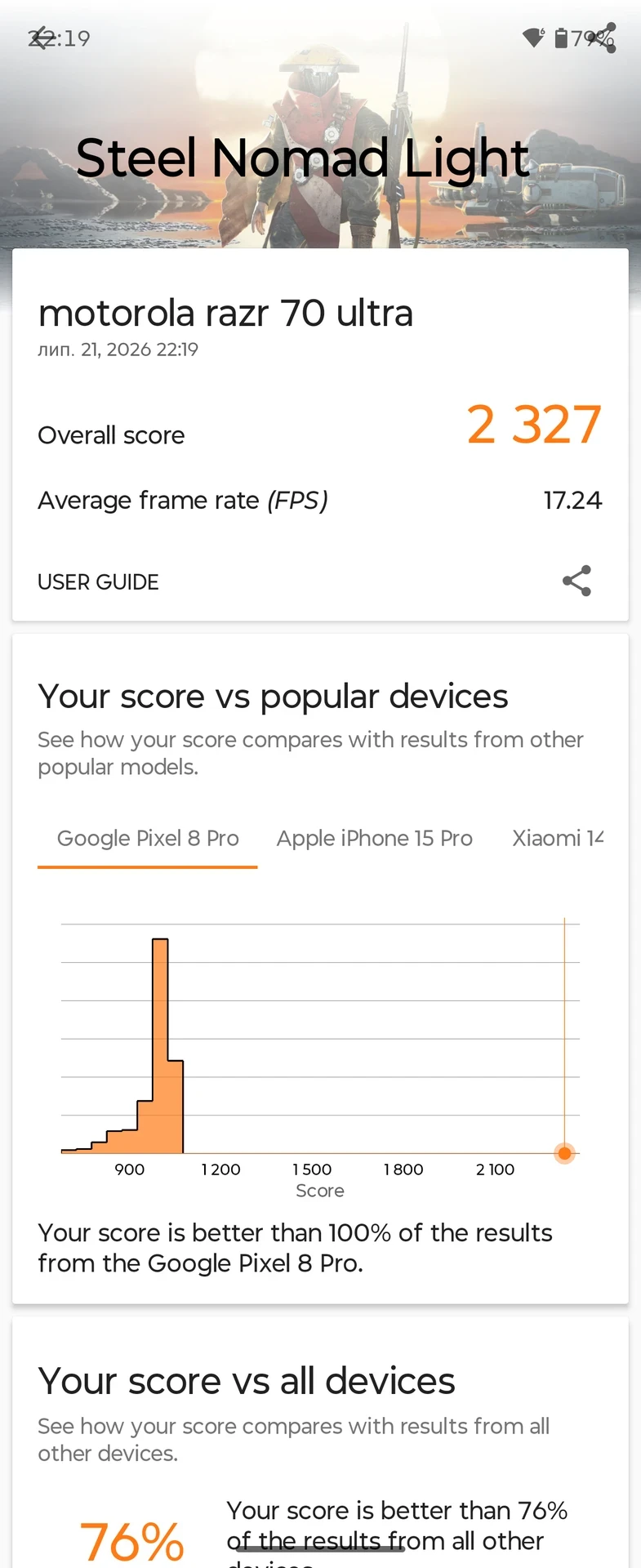The image size is (641, 1568).
Task: Tap the Your score vs all devices heading
Action: pos(247,1381)
